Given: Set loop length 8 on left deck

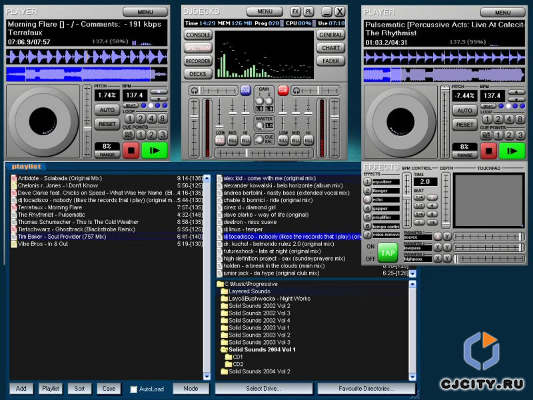Looking at the screenshot, I should (162, 119).
